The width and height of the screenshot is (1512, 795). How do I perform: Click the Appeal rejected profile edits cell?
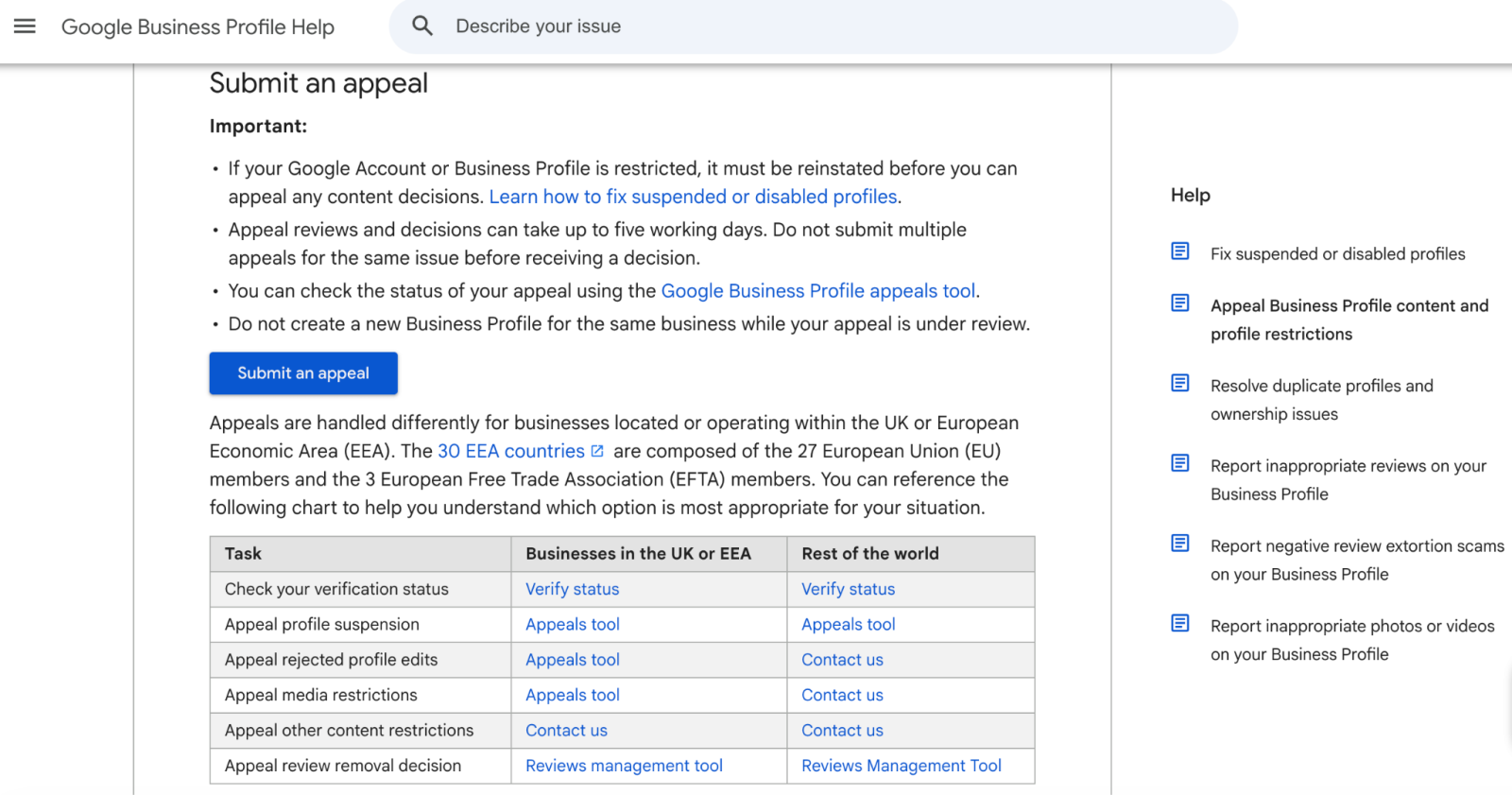click(x=360, y=660)
